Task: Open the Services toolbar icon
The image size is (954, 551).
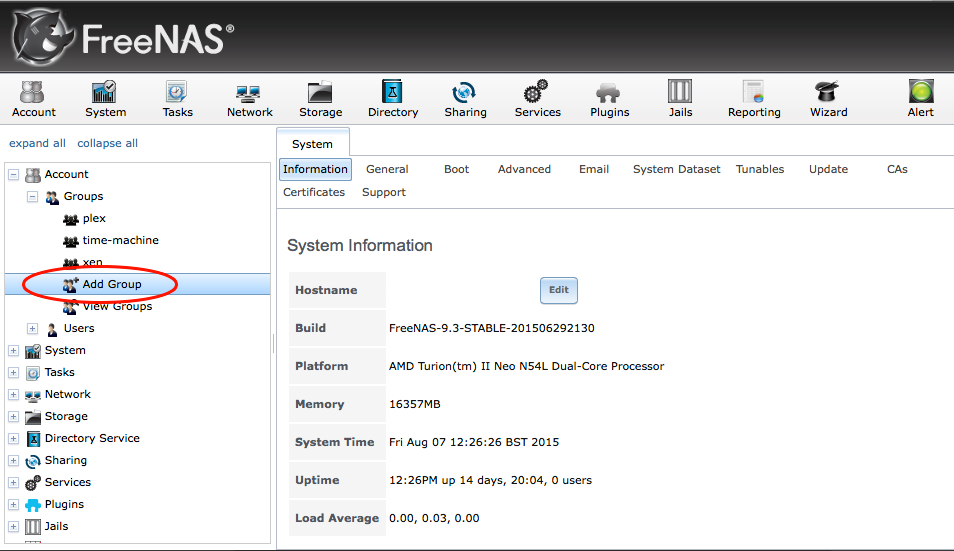Action: pos(537,99)
